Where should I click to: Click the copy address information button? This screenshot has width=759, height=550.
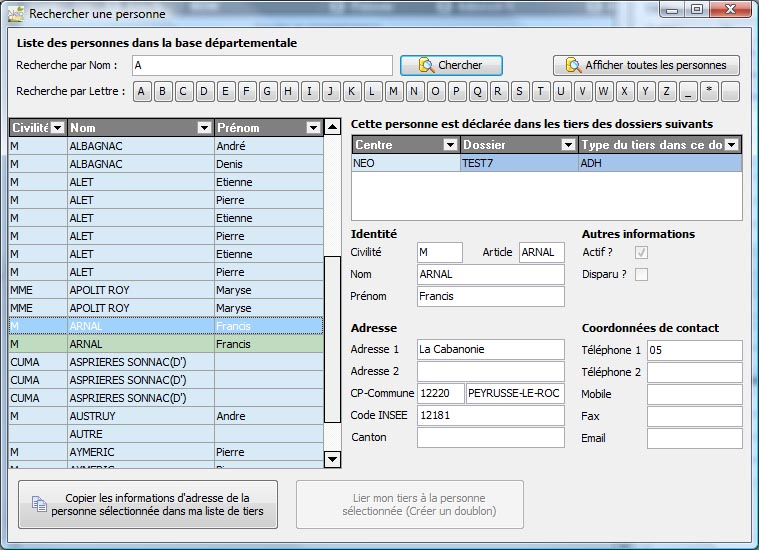[x=148, y=504]
